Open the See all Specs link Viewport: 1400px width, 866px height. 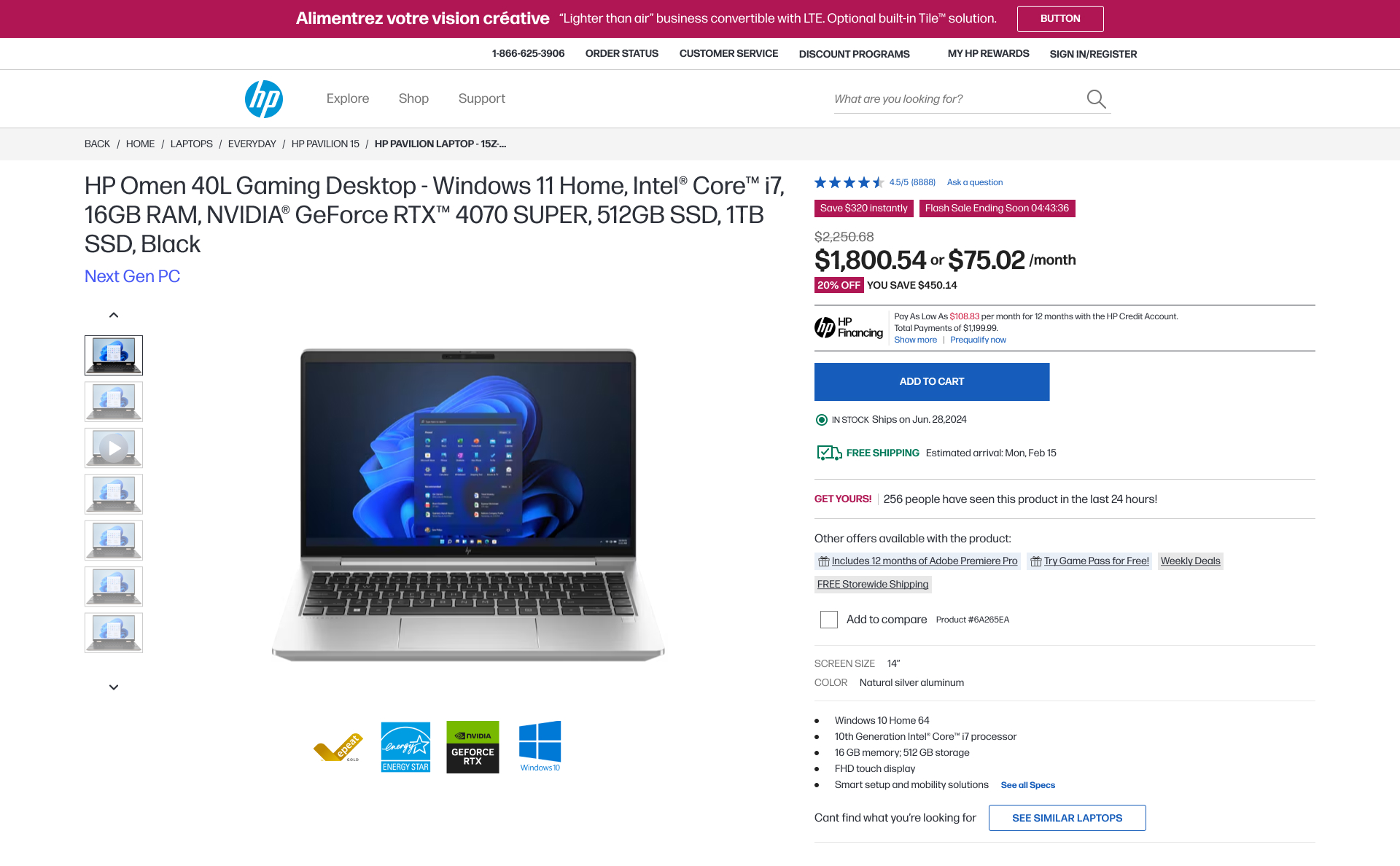[x=1028, y=785]
